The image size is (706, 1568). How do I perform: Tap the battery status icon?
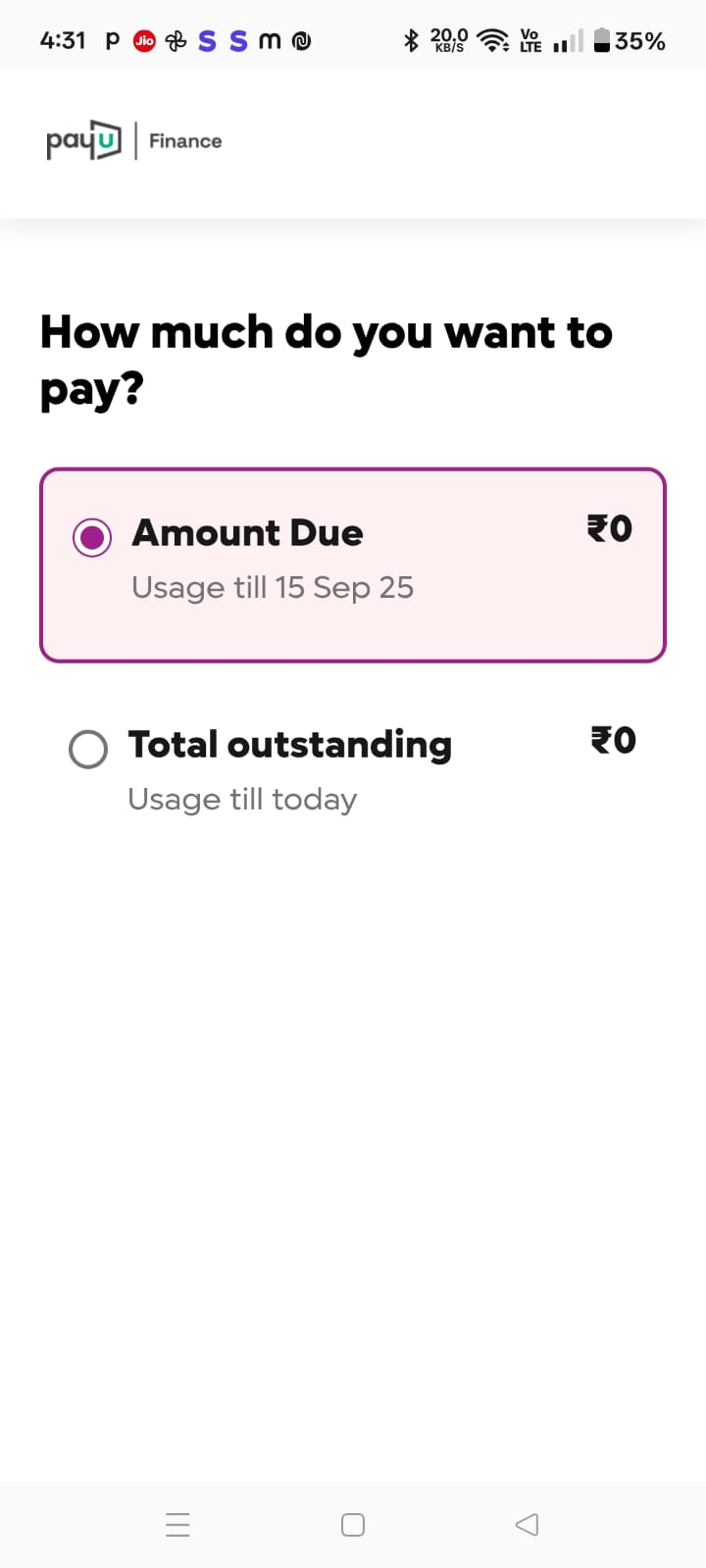[602, 40]
